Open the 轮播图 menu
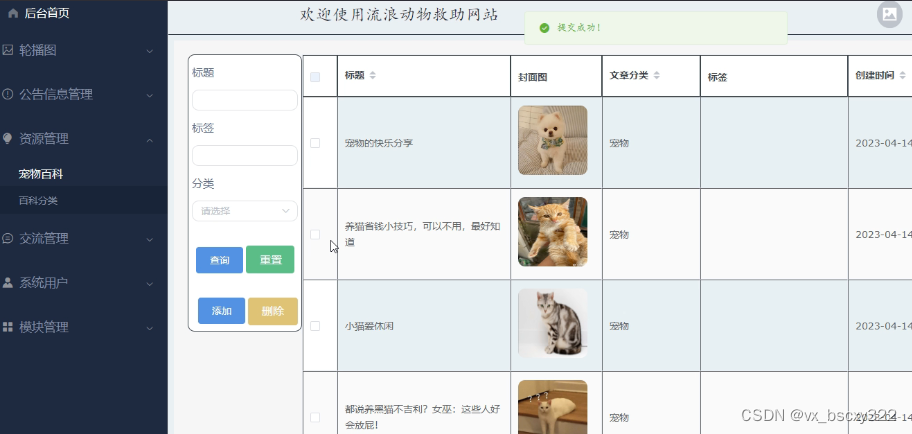The image size is (912, 434). pyautogui.click(x=84, y=51)
